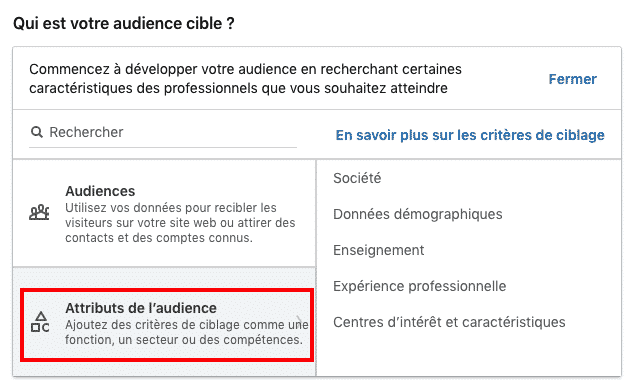
Task: Click the blank area beneath Centres d'intérêt list
Action: [468, 354]
